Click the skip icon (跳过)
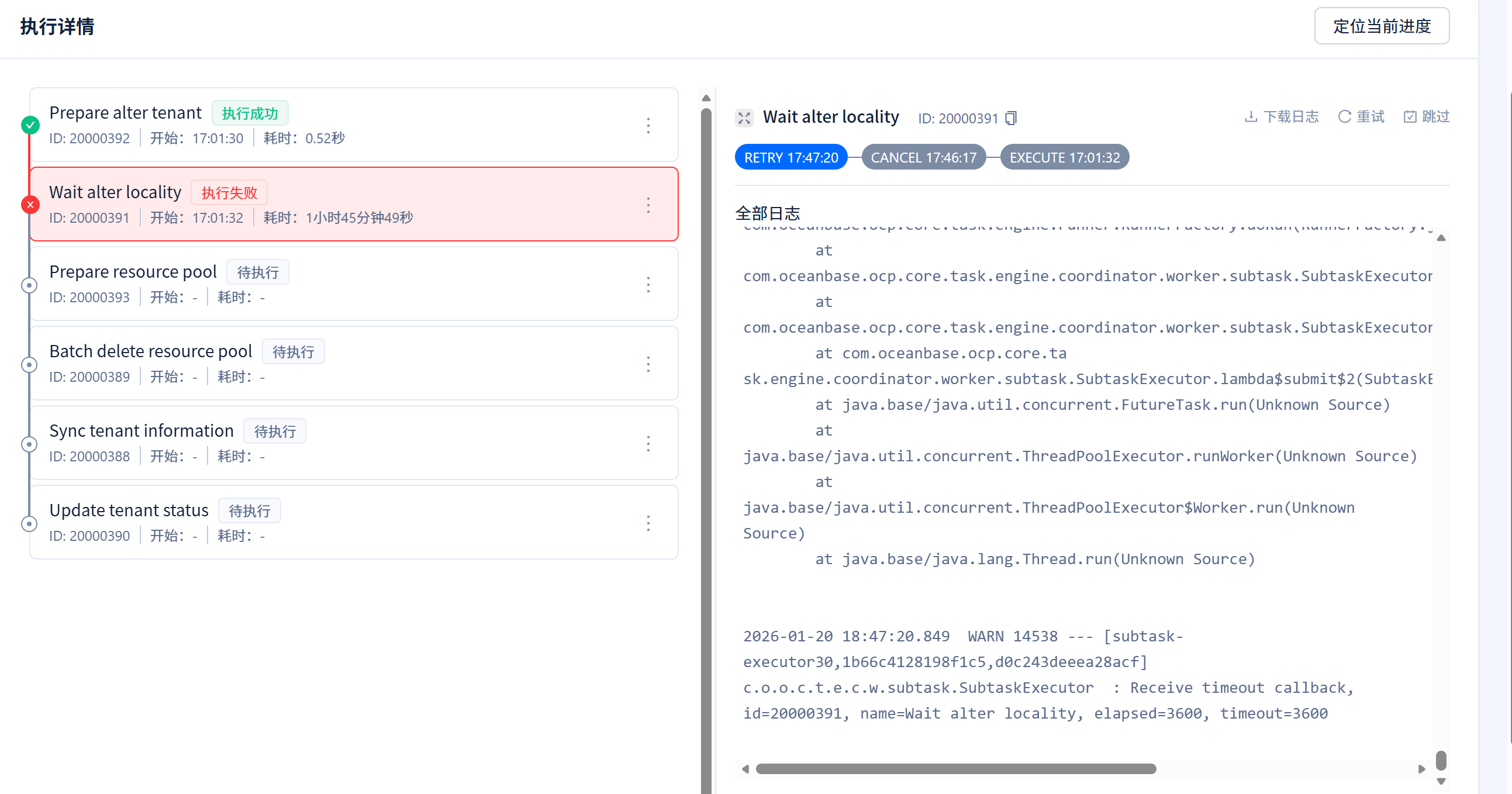Image resolution: width=1512 pixels, height=794 pixels. tap(1409, 117)
